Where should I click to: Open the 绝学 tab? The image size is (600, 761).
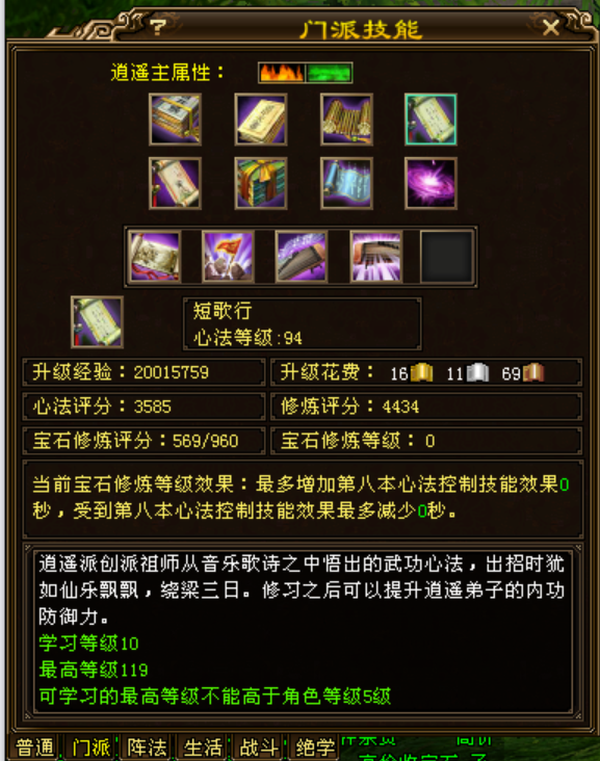click(x=315, y=747)
